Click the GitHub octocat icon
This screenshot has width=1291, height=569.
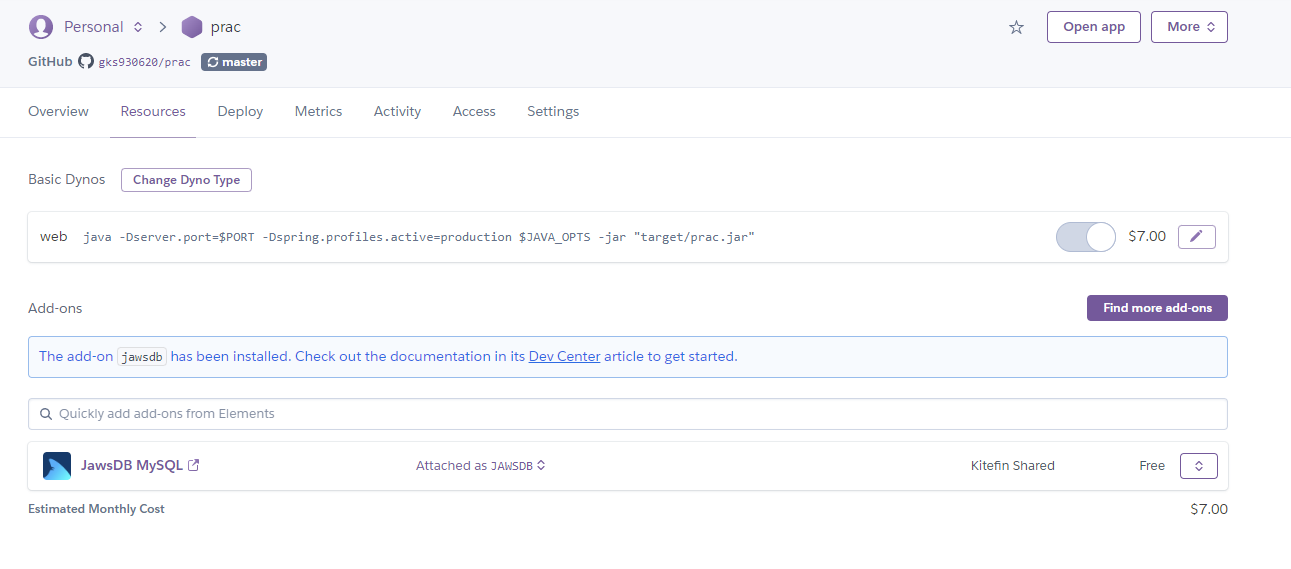click(86, 62)
